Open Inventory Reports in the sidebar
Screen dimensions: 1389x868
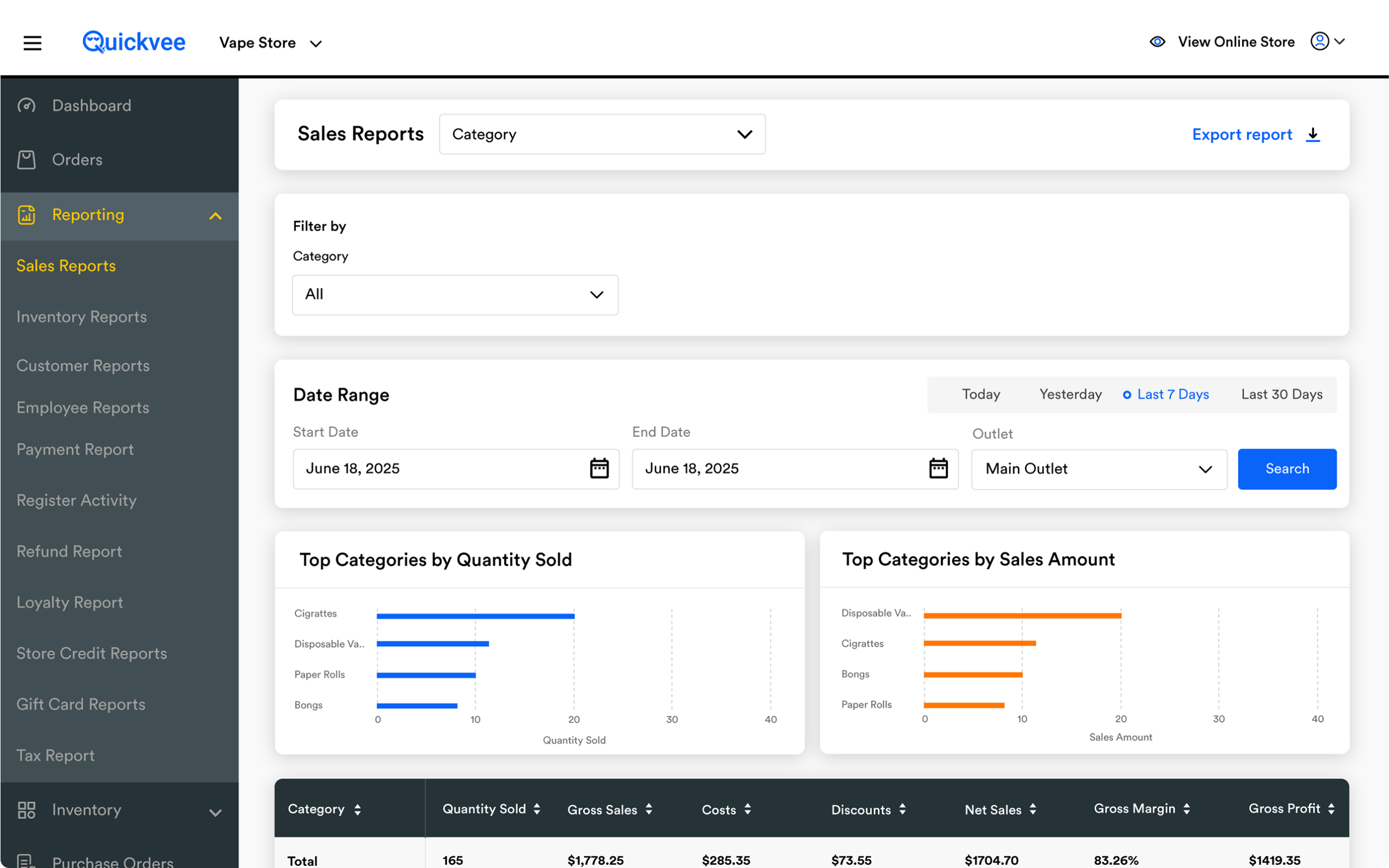tap(81, 317)
